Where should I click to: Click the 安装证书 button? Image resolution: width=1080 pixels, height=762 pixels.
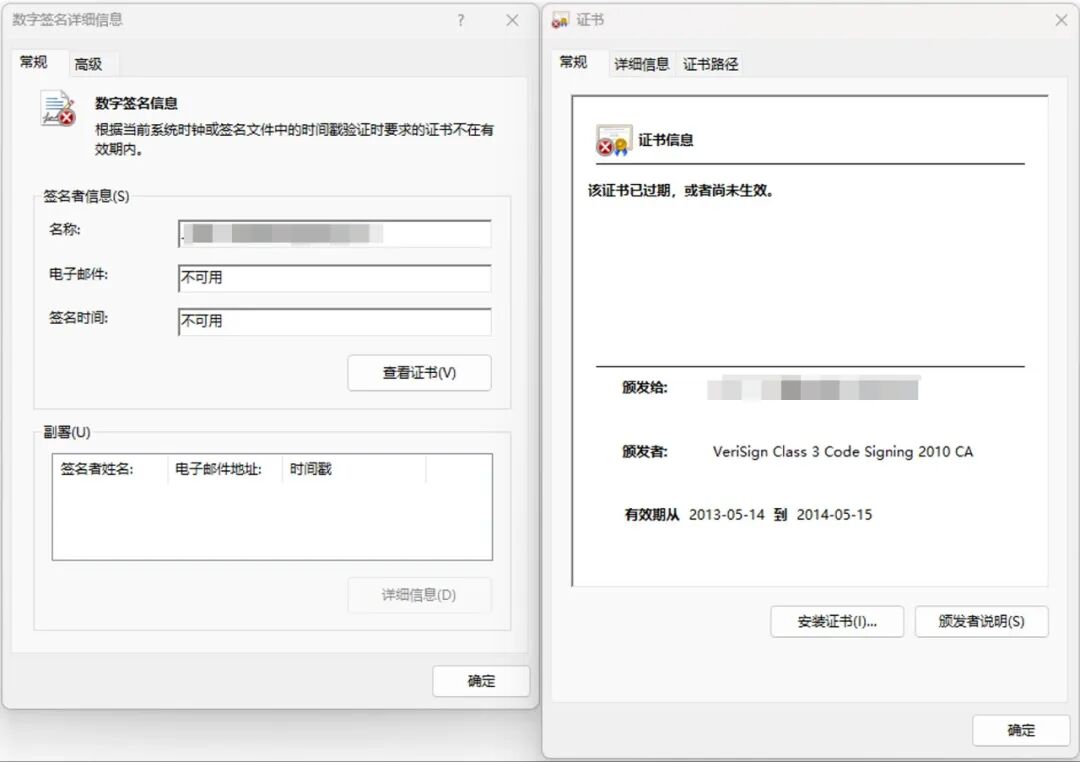pos(837,621)
